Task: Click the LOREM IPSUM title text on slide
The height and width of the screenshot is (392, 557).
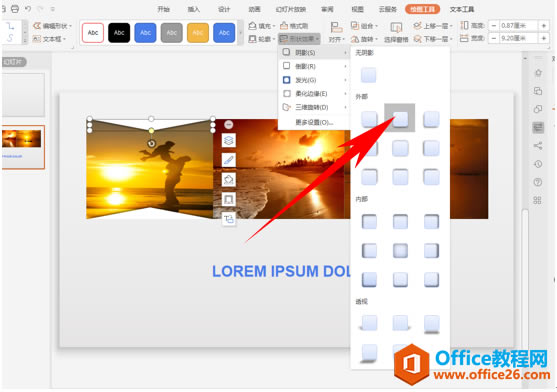Action: click(x=281, y=271)
